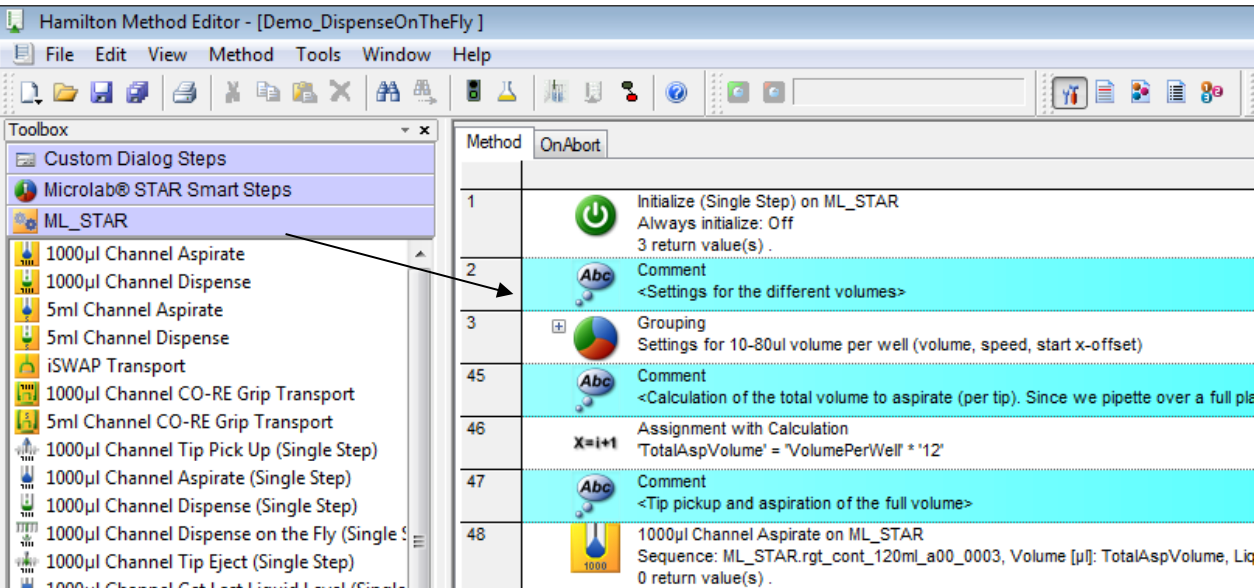Open the Help menu
Viewport: 1258px width, 588px height.
(471, 55)
